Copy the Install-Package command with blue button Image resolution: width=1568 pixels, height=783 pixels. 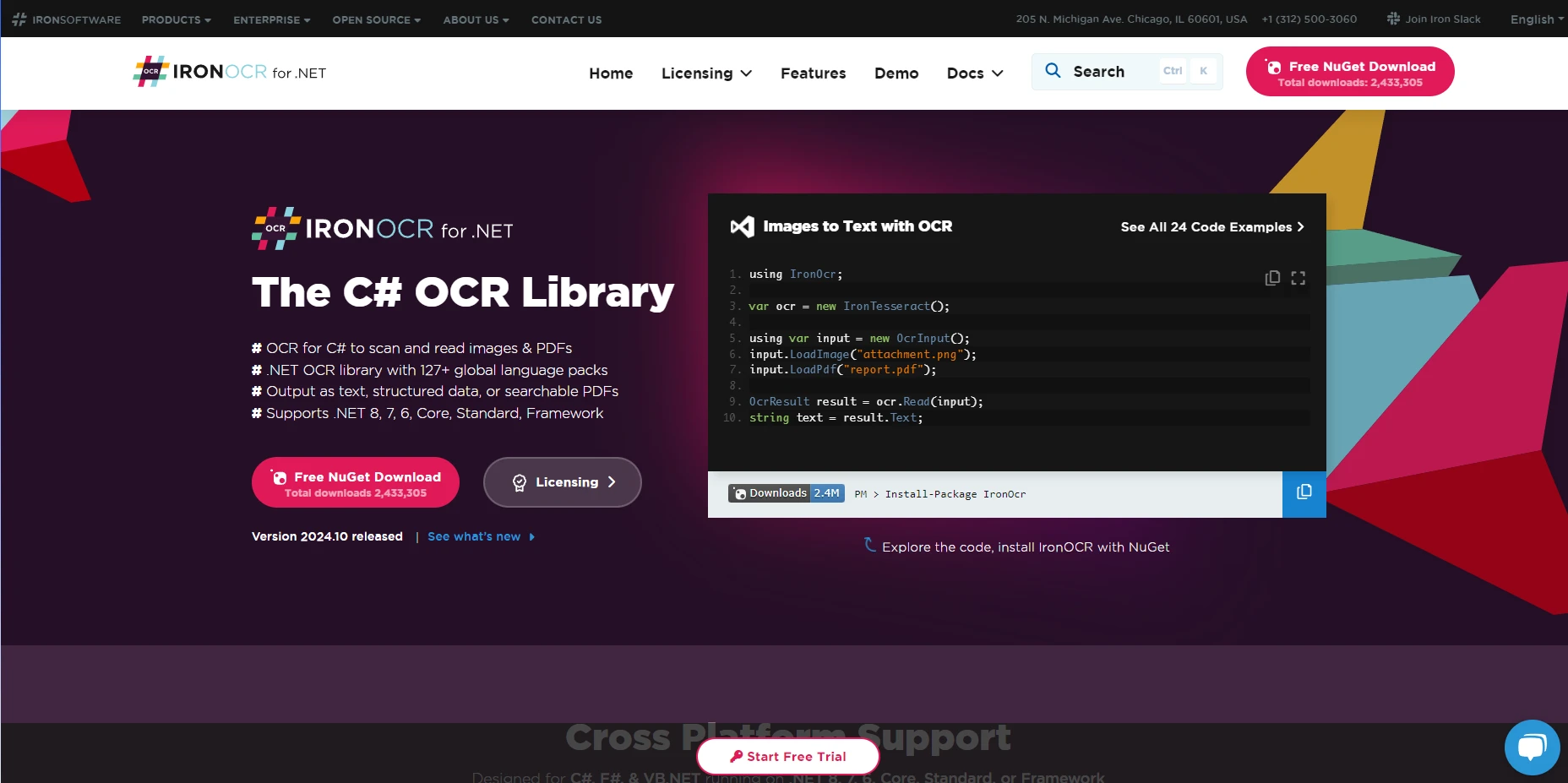1304,493
